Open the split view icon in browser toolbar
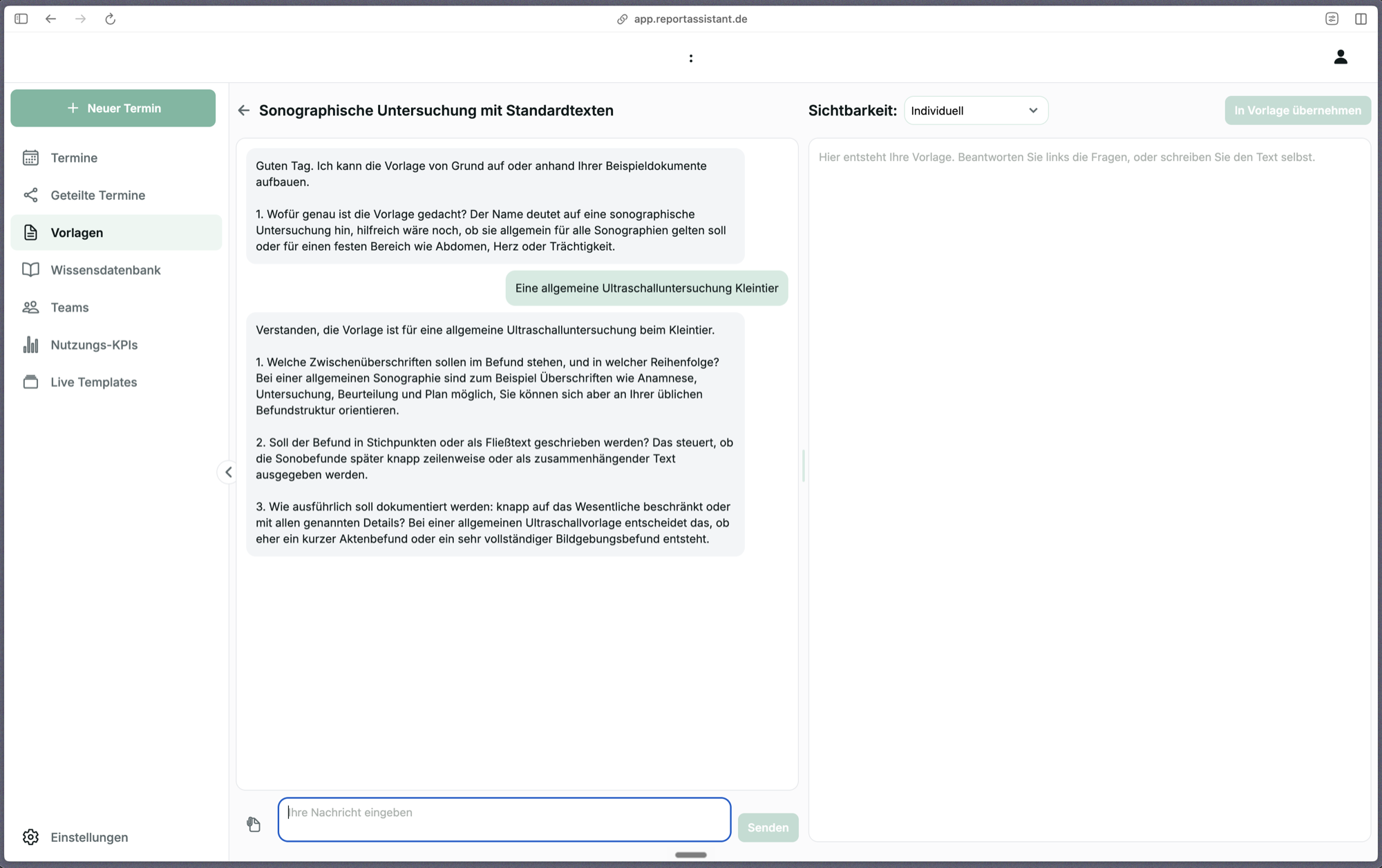 [x=1361, y=19]
